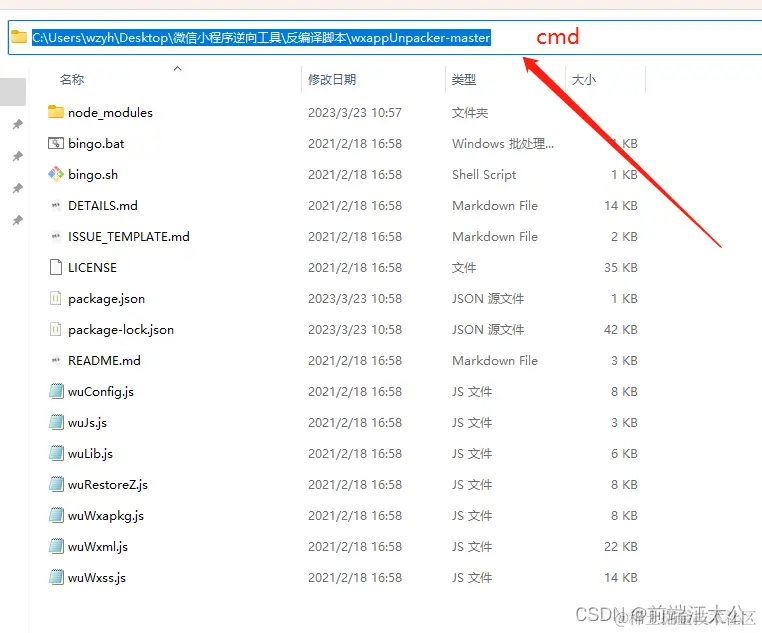
Task: Select the ISSUE_TEMPLATE.md file name
Action: click(129, 237)
